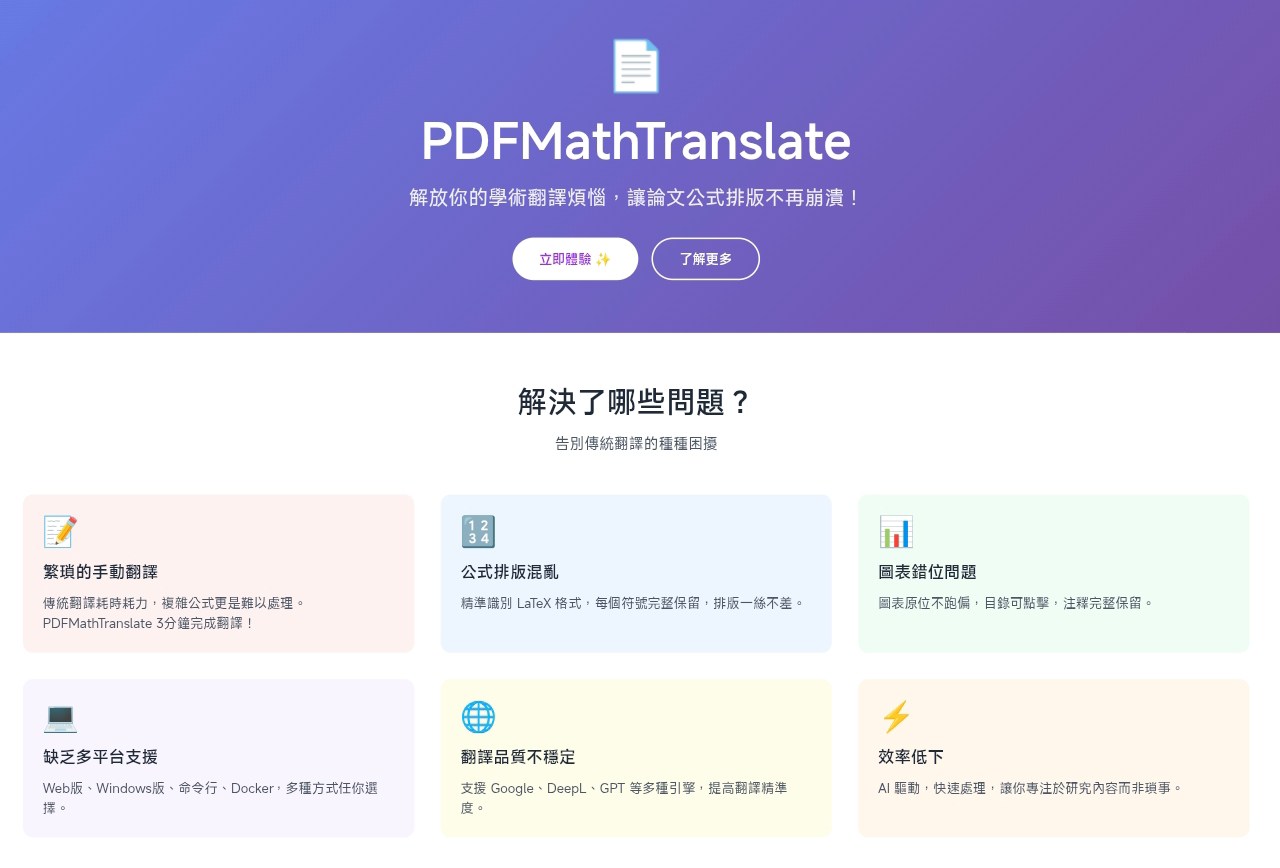The width and height of the screenshot is (1280, 868).
Task: Click the memo pencil icon on 繁瑣的手動翻譯 card
Action: coord(60,532)
